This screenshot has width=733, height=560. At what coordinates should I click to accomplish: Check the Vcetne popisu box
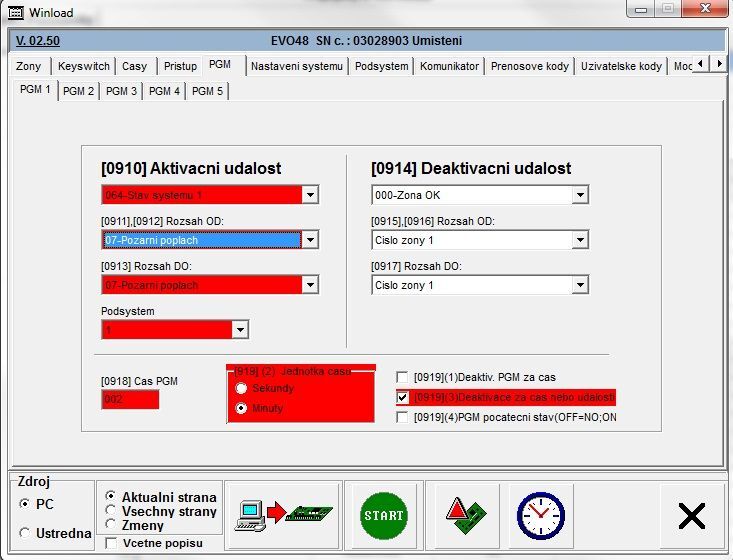coord(111,543)
